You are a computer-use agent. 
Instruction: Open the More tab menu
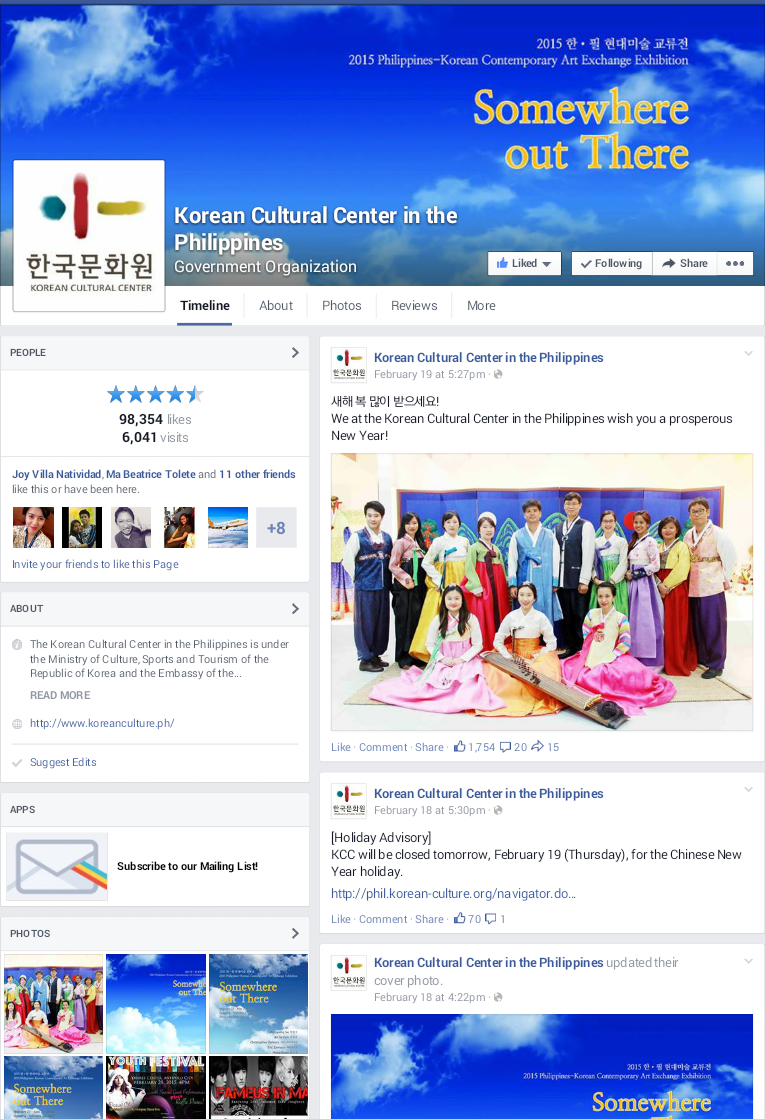click(x=481, y=305)
